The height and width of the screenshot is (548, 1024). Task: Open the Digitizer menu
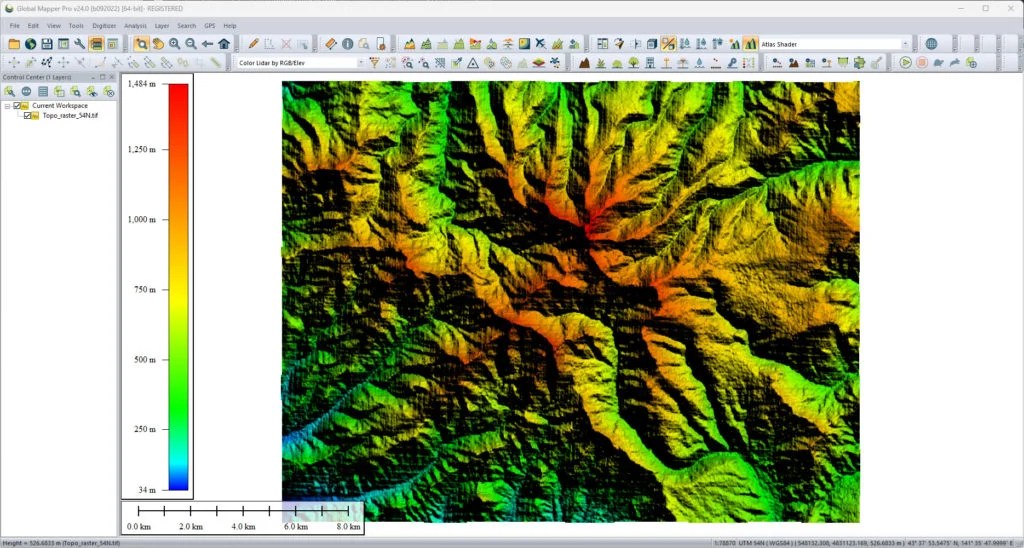coord(104,26)
